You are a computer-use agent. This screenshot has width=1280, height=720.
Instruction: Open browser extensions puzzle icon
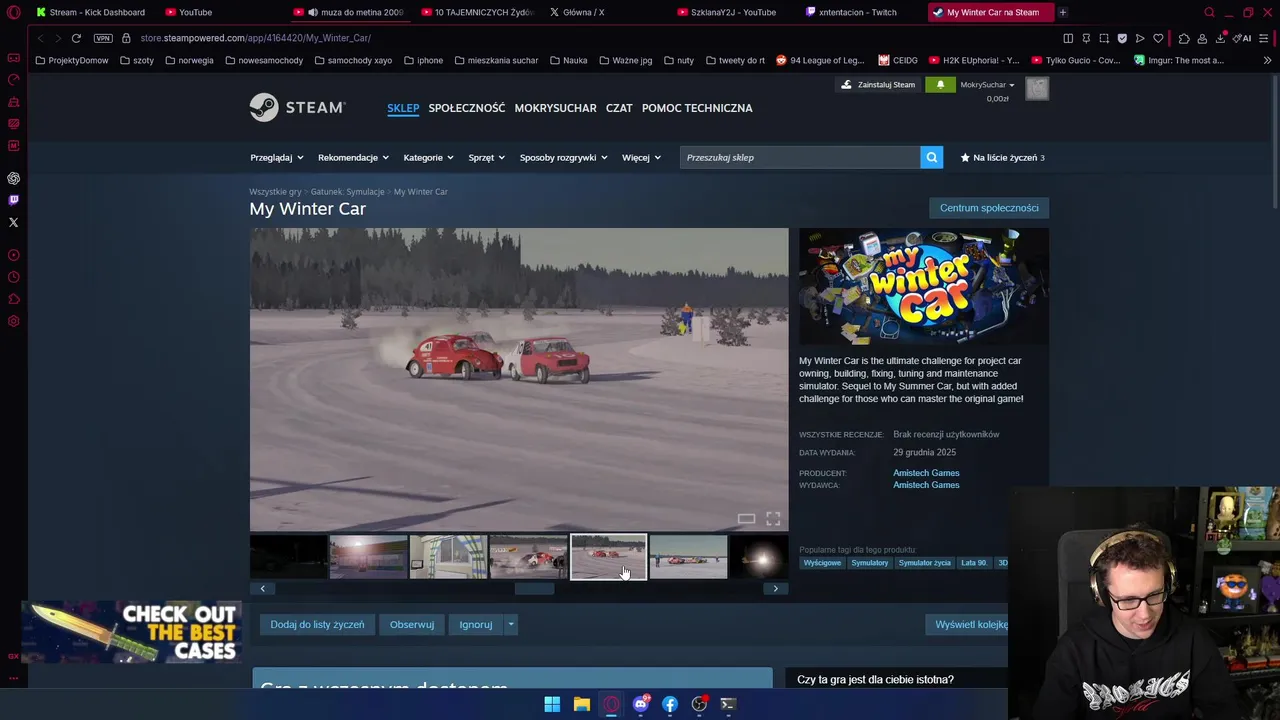click(x=1184, y=38)
